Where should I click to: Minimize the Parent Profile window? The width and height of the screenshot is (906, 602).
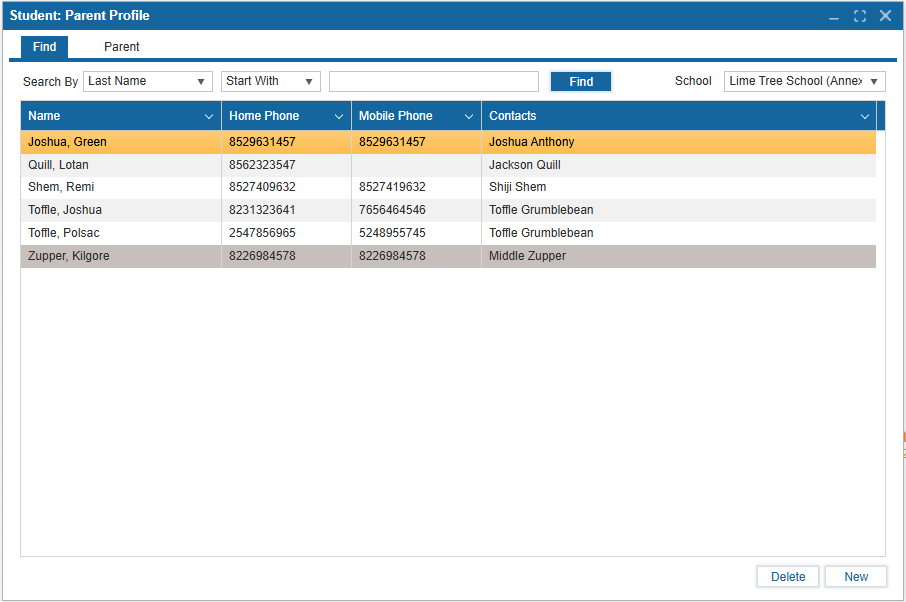pyautogui.click(x=834, y=16)
